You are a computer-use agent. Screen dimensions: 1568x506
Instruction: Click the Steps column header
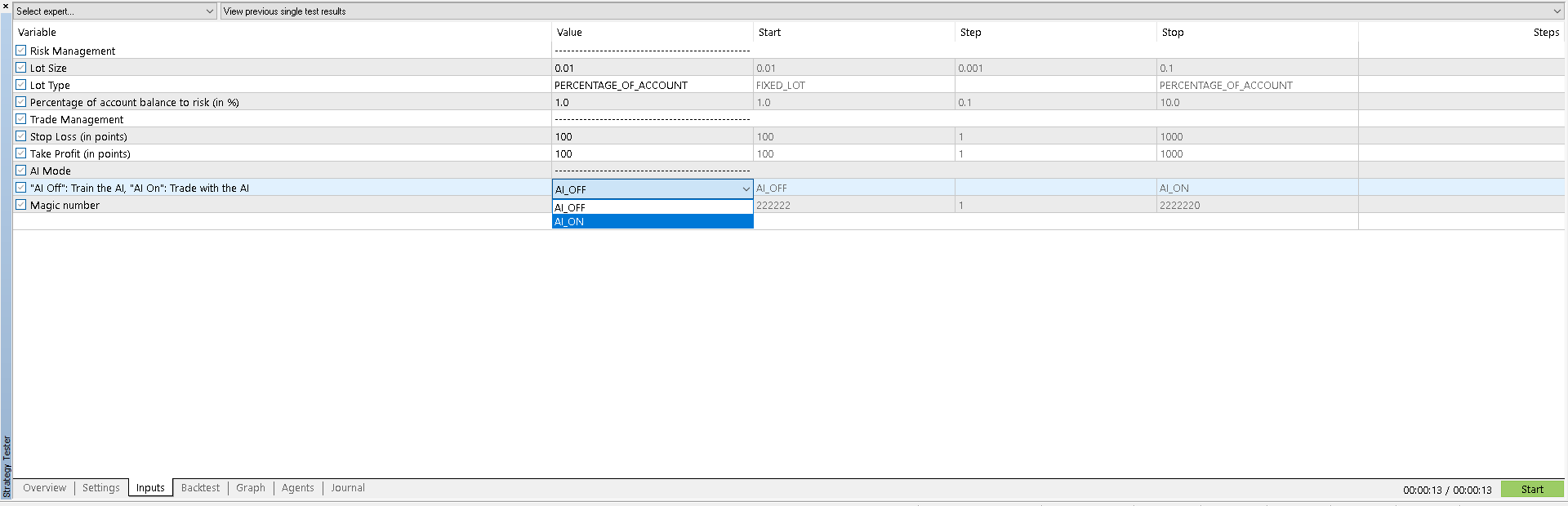pyautogui.click(x=1545, y=33)
